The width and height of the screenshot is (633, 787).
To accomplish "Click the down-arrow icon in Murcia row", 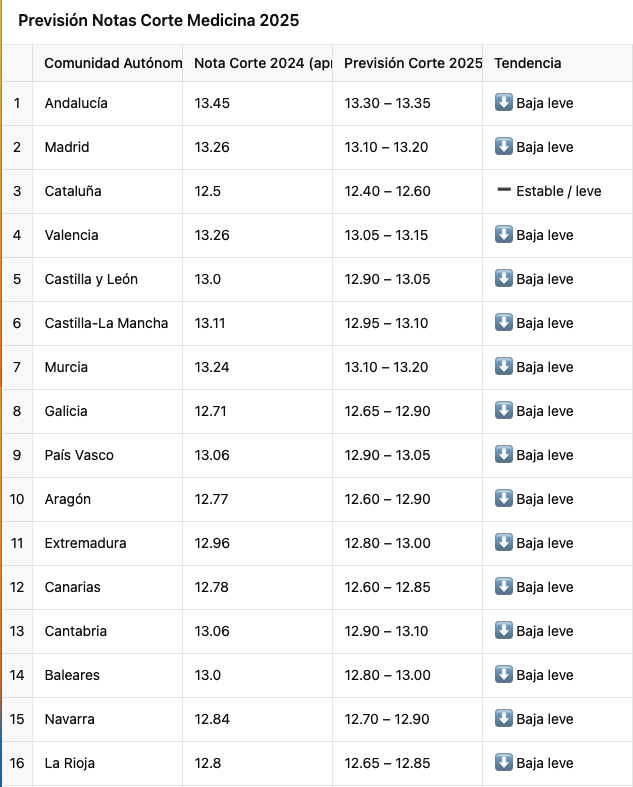I will pos(503,366).
